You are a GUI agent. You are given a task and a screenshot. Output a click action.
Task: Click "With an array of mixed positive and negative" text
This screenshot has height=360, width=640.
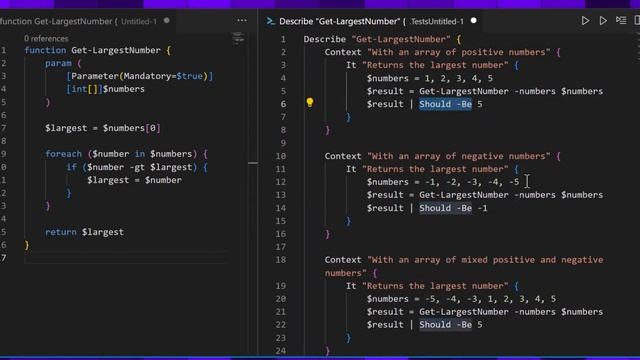[x=485, y=260]
